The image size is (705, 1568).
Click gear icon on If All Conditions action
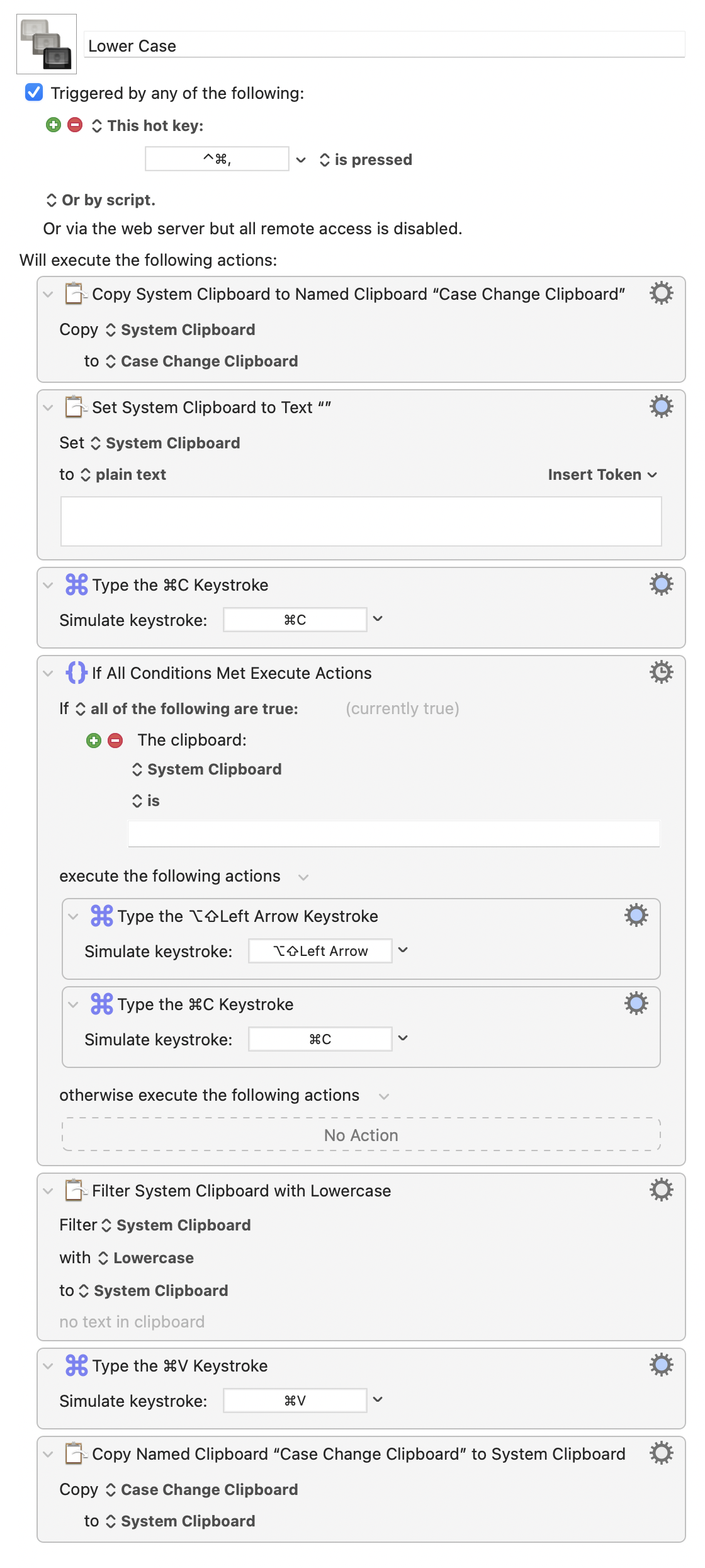tap(661, 673)
